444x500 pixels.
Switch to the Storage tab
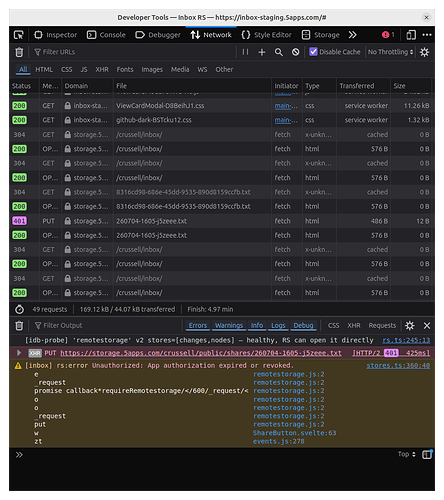pyautogui.click(x=320, y=35)
